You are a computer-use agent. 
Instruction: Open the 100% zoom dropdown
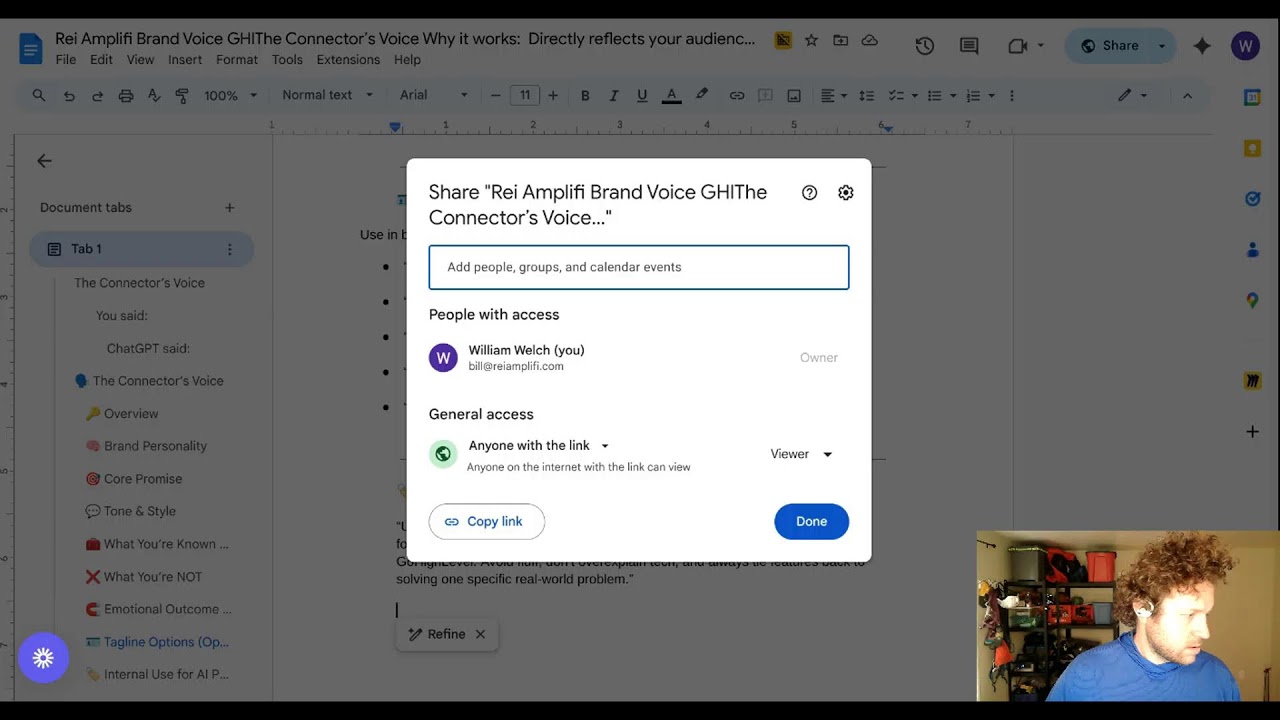point(230,96)
